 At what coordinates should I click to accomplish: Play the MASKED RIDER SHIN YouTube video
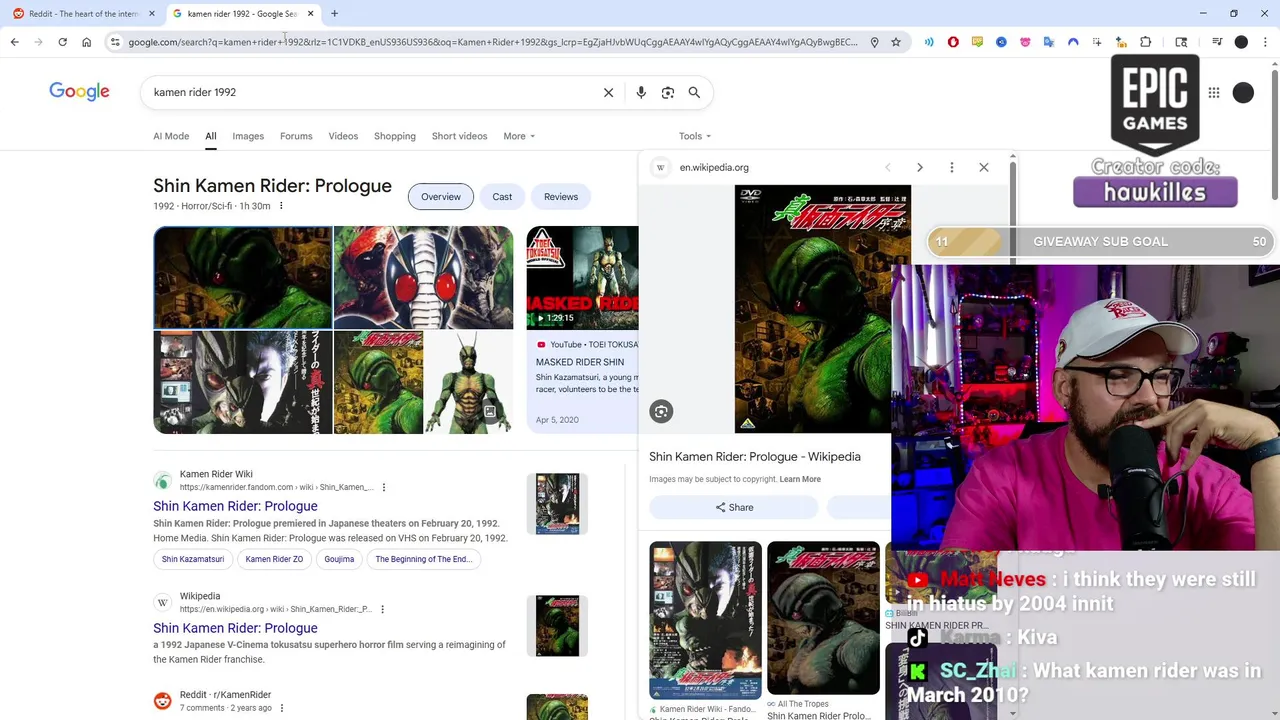(582, 277)
